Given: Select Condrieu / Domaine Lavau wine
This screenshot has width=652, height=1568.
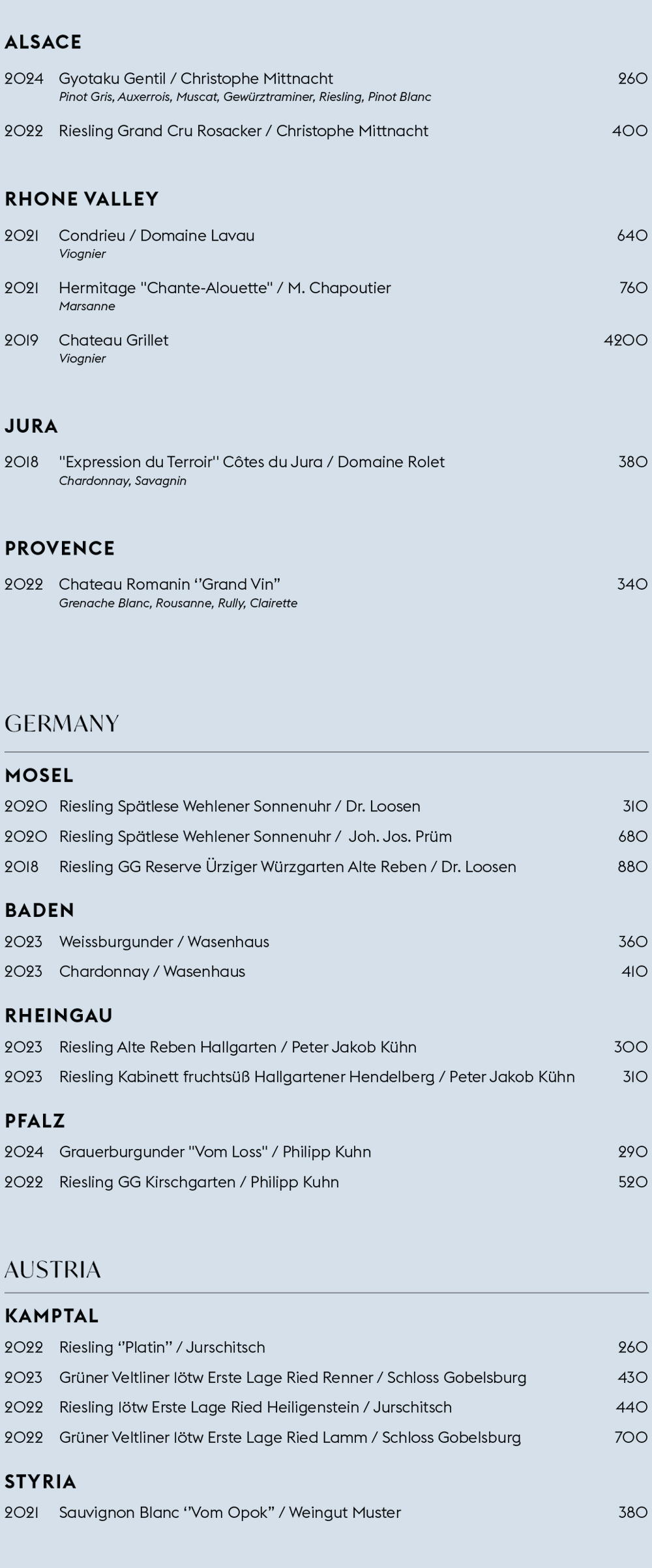Looking at the screenshot, I should [156, 235].
